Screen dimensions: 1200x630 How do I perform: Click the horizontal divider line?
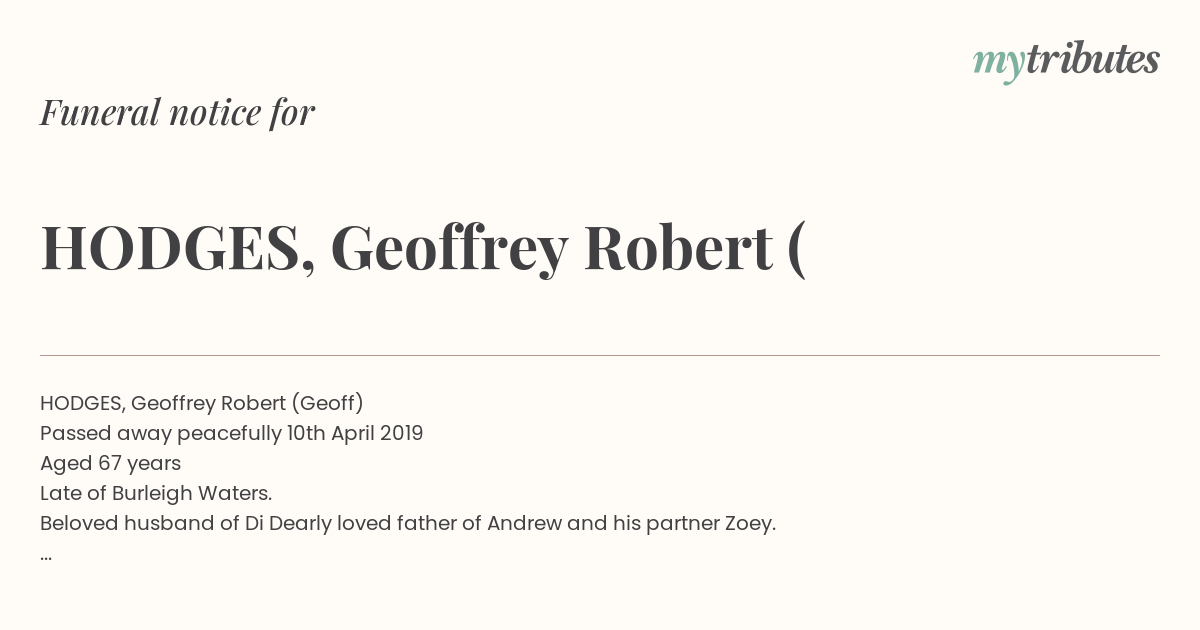(x=600, y=355)
